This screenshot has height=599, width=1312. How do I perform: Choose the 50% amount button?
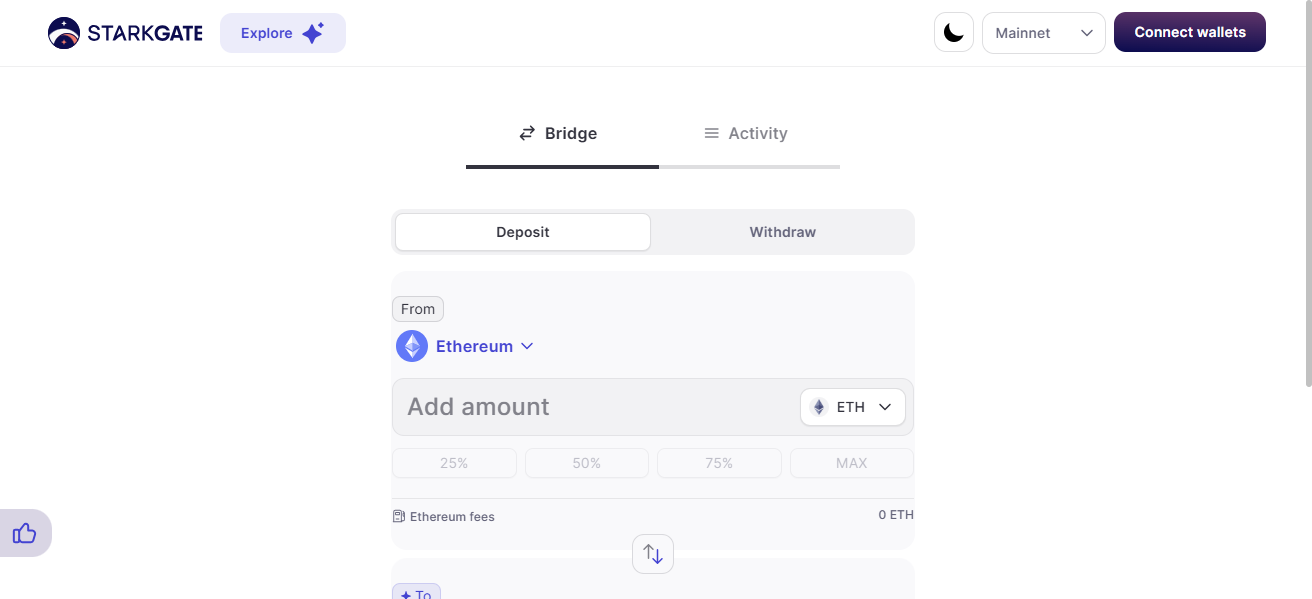[587, 463]
